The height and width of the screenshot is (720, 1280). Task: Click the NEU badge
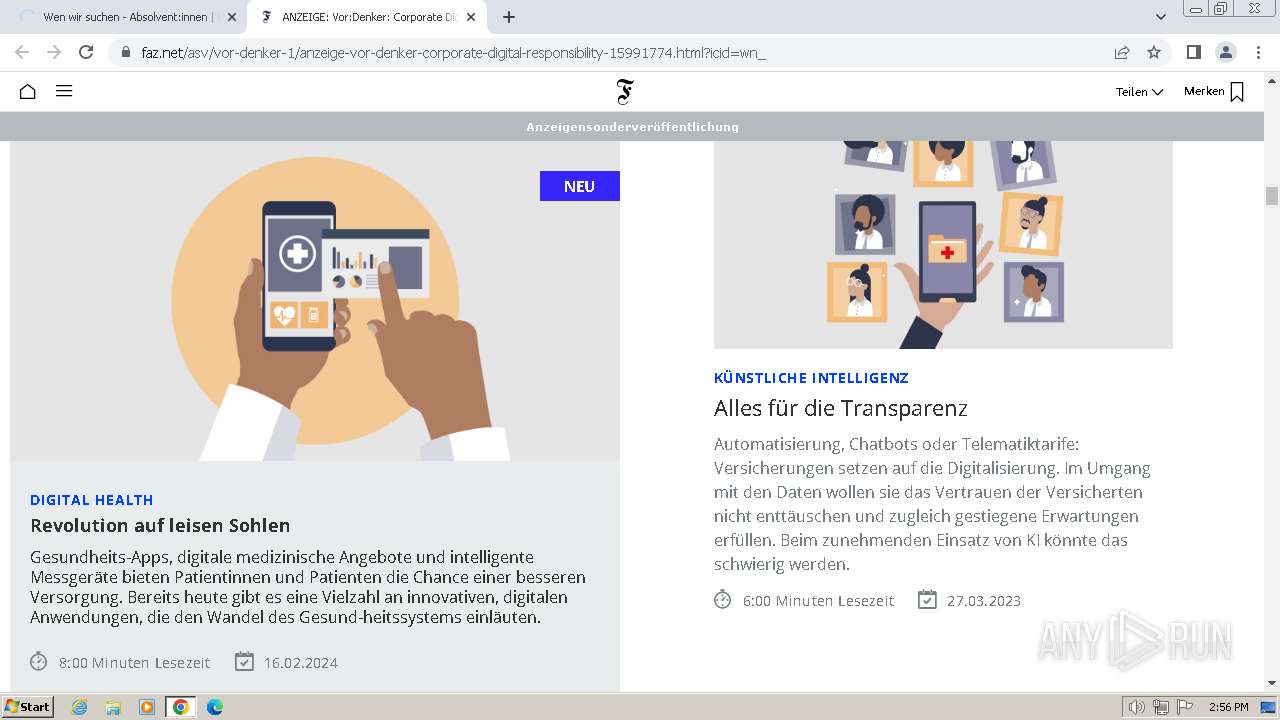tap(579, 186)
